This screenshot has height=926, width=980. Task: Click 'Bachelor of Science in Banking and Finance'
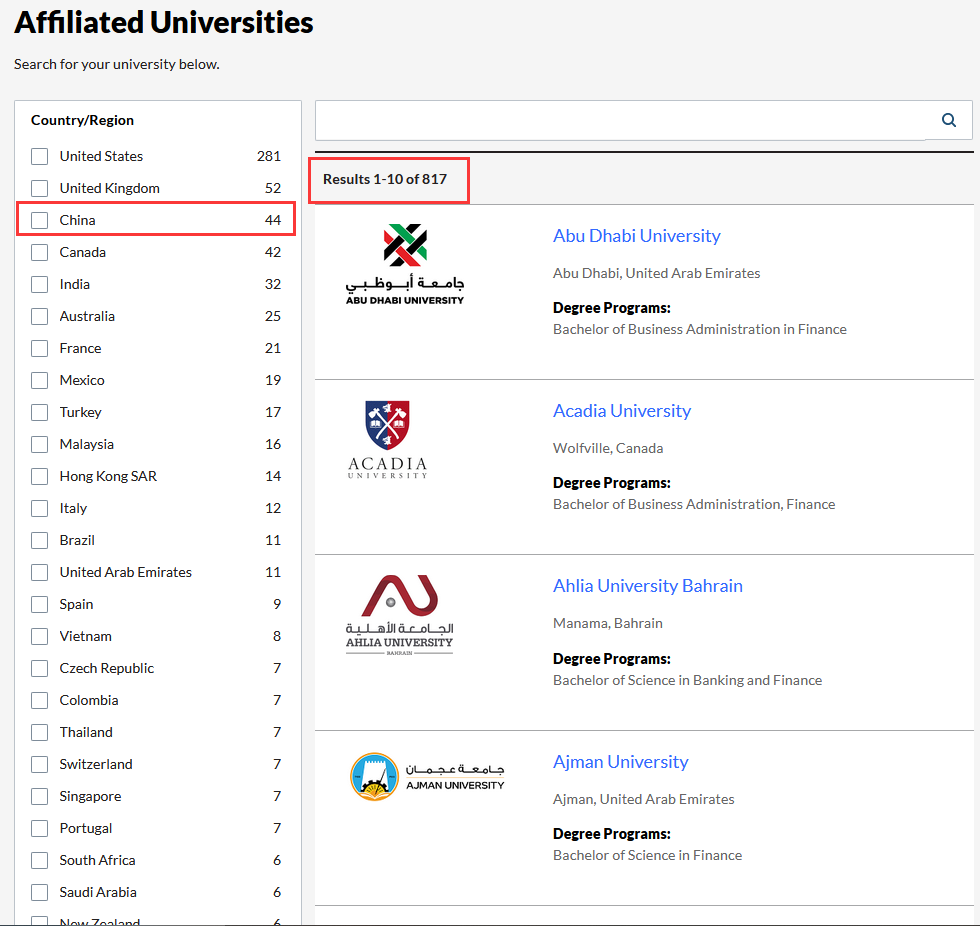pos(687,680)
